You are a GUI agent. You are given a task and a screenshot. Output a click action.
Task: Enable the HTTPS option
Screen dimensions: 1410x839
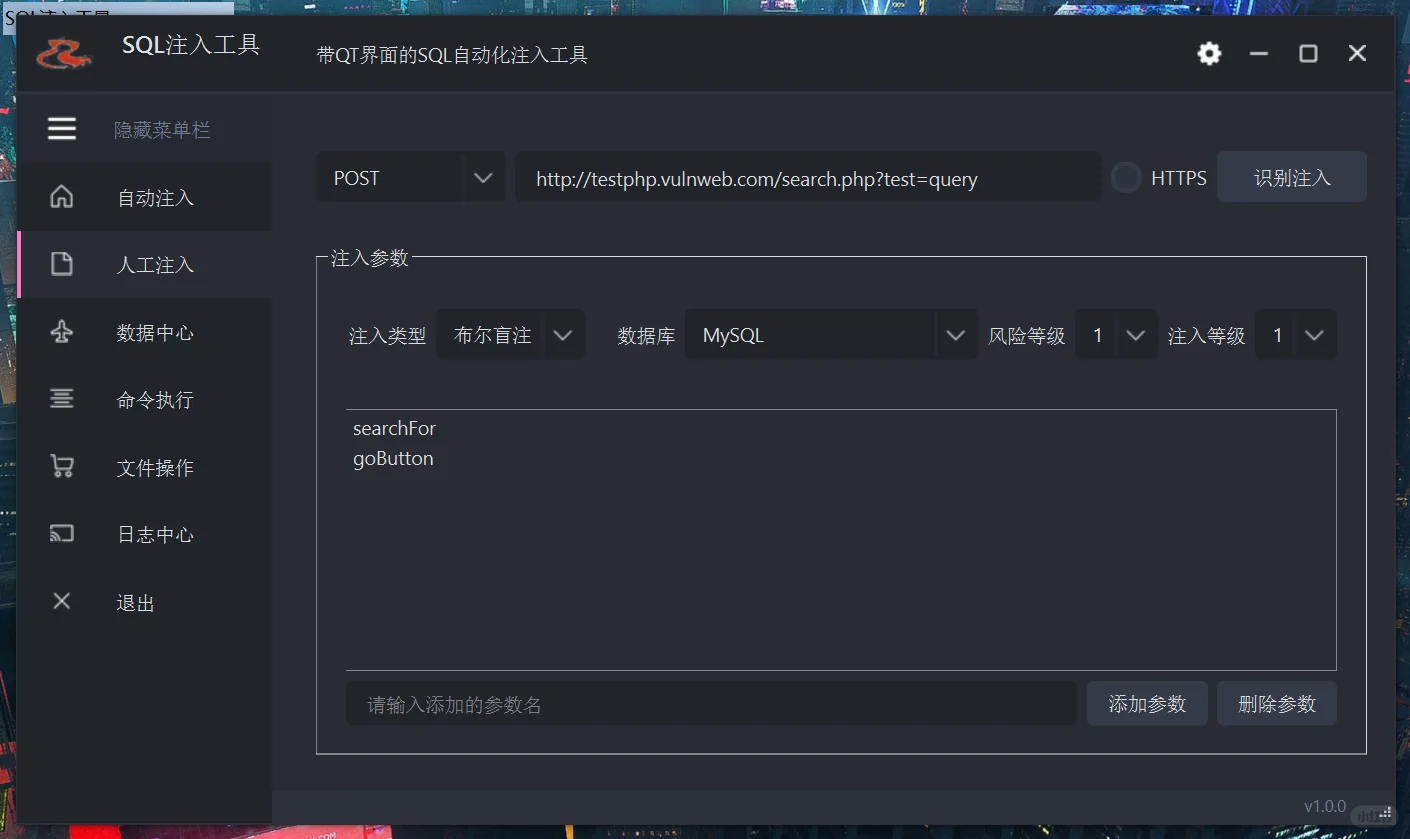tap(1126, 177)
